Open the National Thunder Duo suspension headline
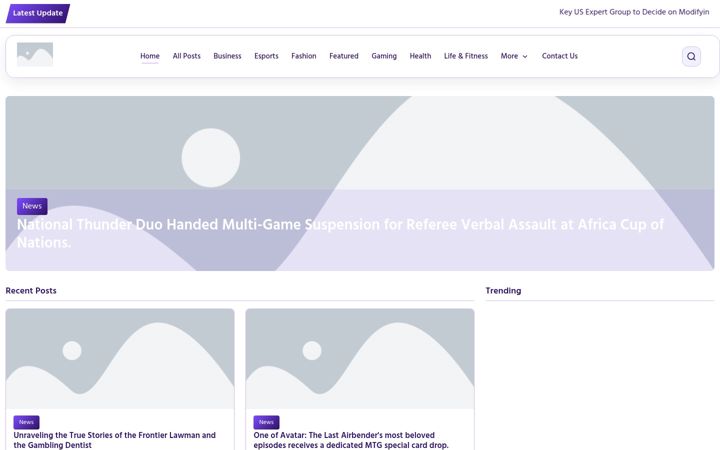This screenshot has width=720, height=450. coord(340,233)
